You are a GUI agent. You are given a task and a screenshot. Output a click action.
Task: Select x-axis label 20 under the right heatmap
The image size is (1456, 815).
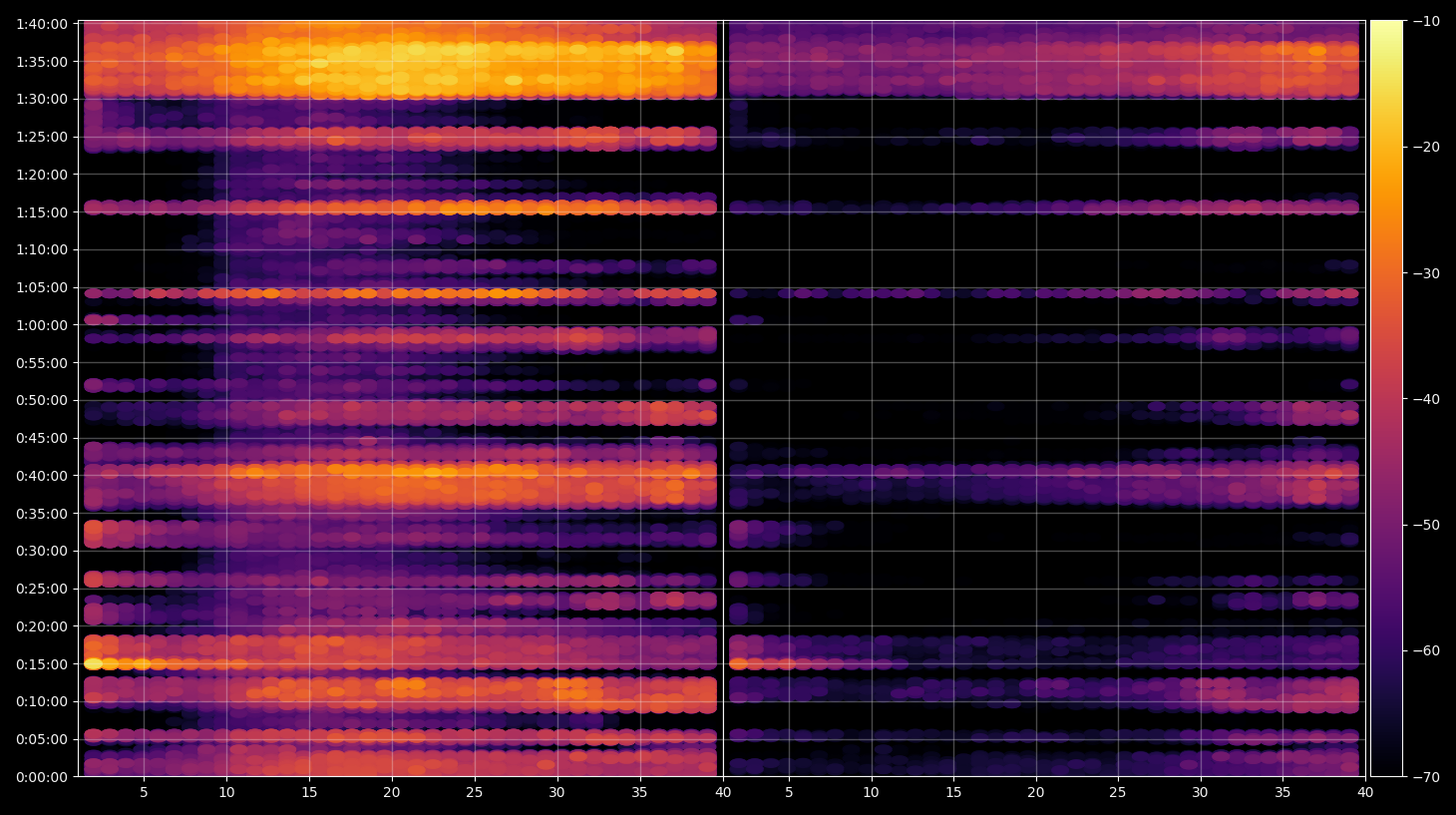pyautogui.click(x=1035, y=793)
